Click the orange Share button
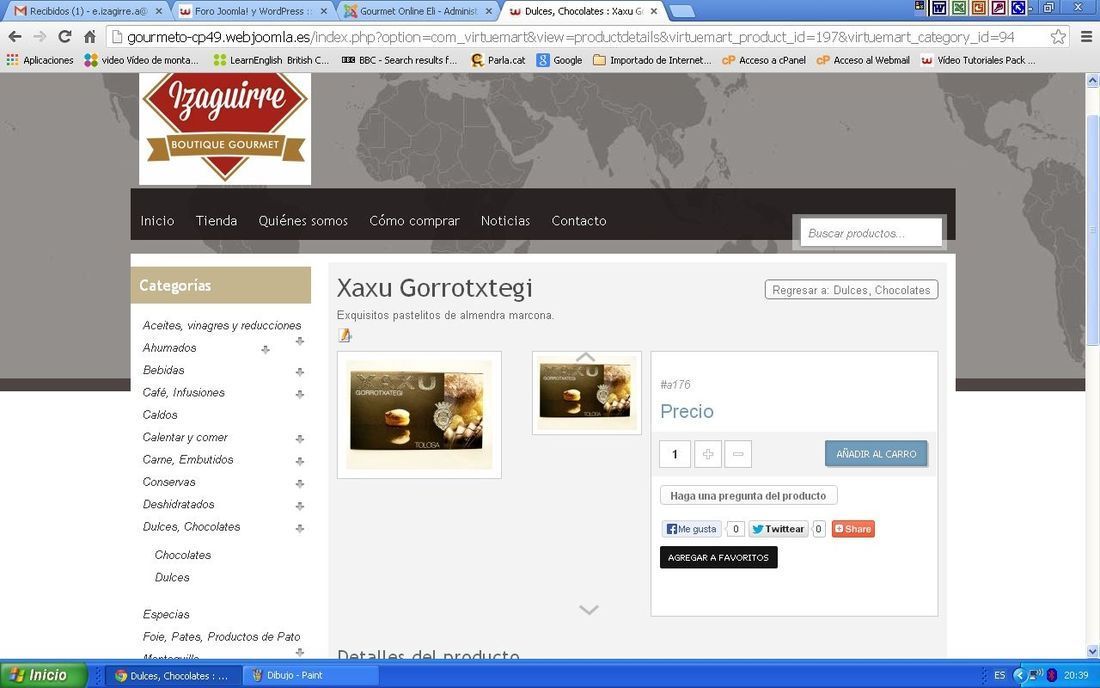The image size is (1100, 688). pos(853,529)
